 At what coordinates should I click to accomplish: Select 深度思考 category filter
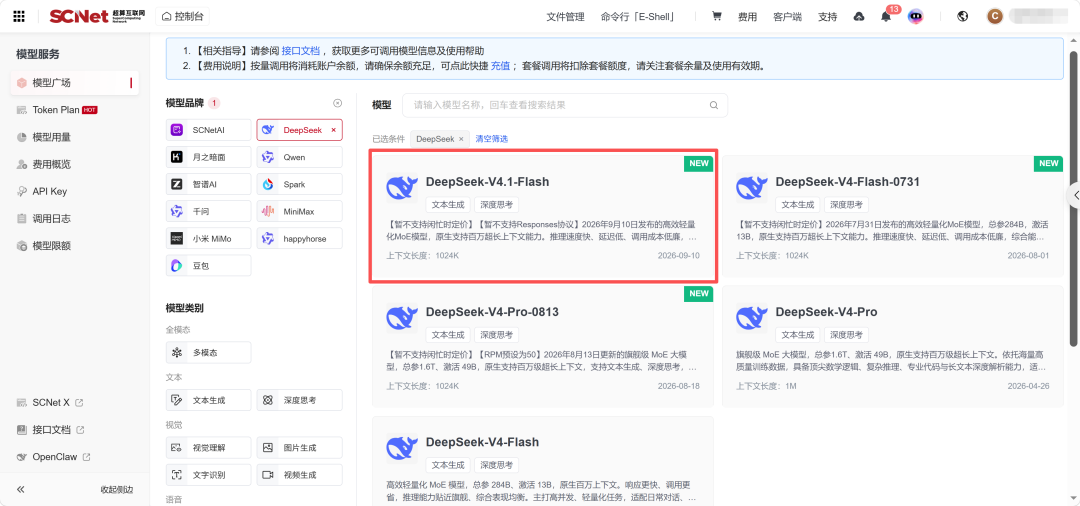point(300,400)
